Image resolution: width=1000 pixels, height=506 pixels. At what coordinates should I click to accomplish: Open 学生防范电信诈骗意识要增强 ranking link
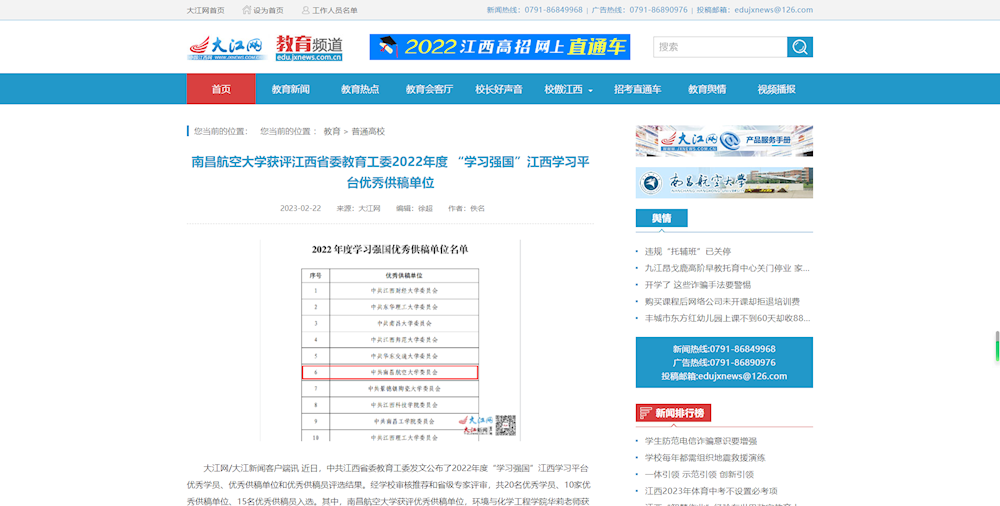(700, 441)
